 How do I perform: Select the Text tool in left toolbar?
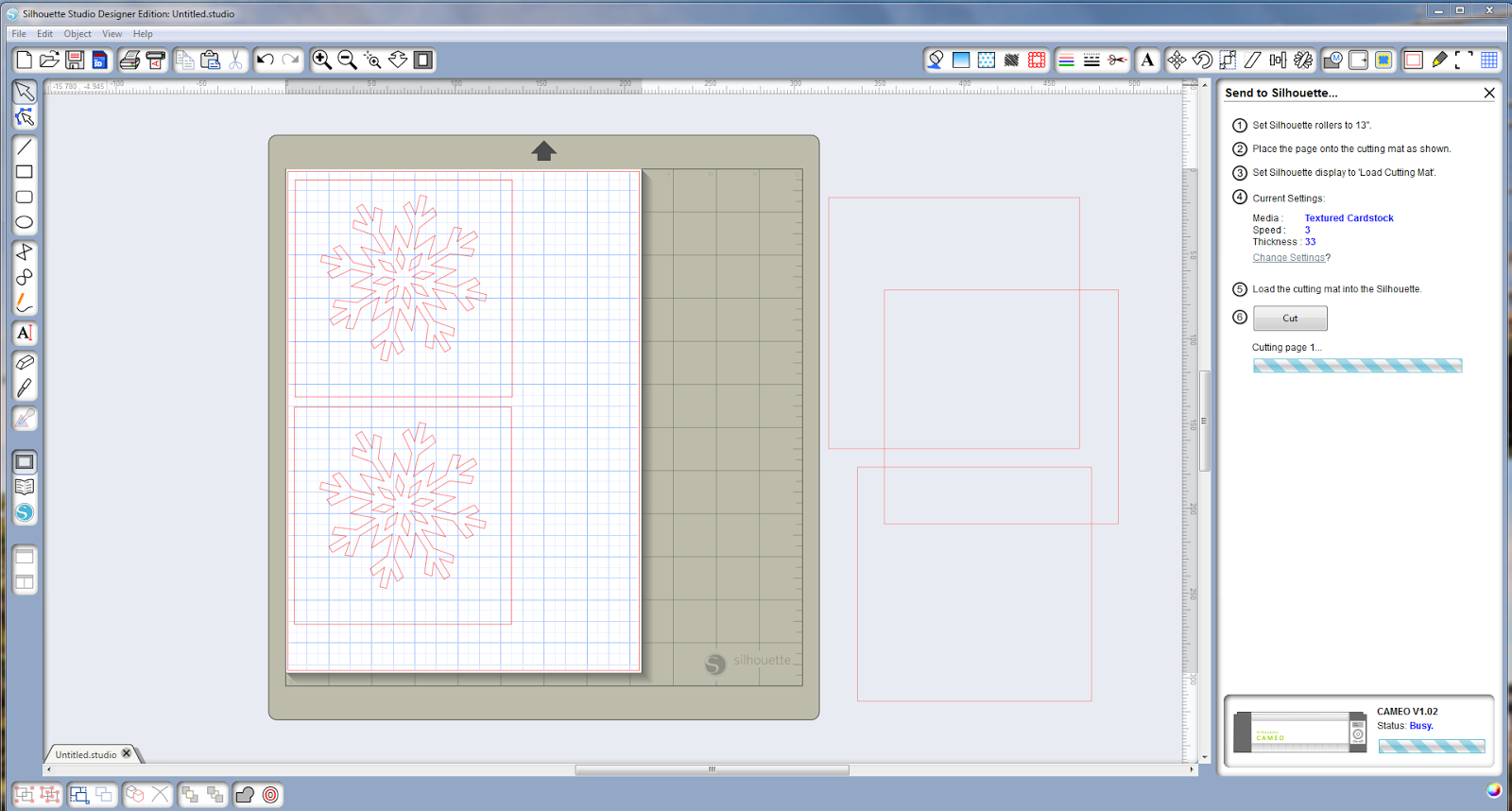click(x=25, y=333)
